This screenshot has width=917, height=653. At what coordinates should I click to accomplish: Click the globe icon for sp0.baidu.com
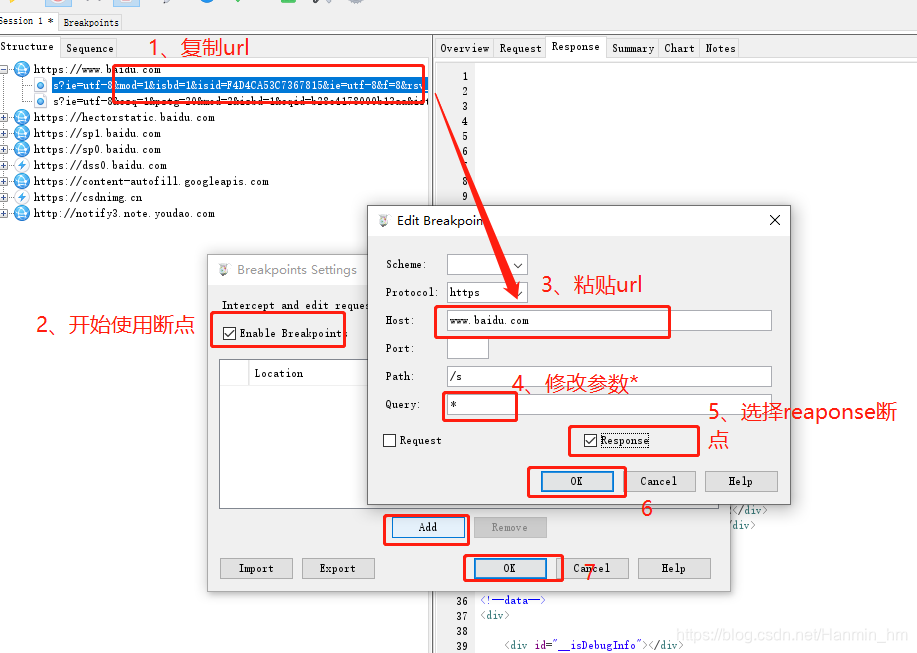pos(22,149)
